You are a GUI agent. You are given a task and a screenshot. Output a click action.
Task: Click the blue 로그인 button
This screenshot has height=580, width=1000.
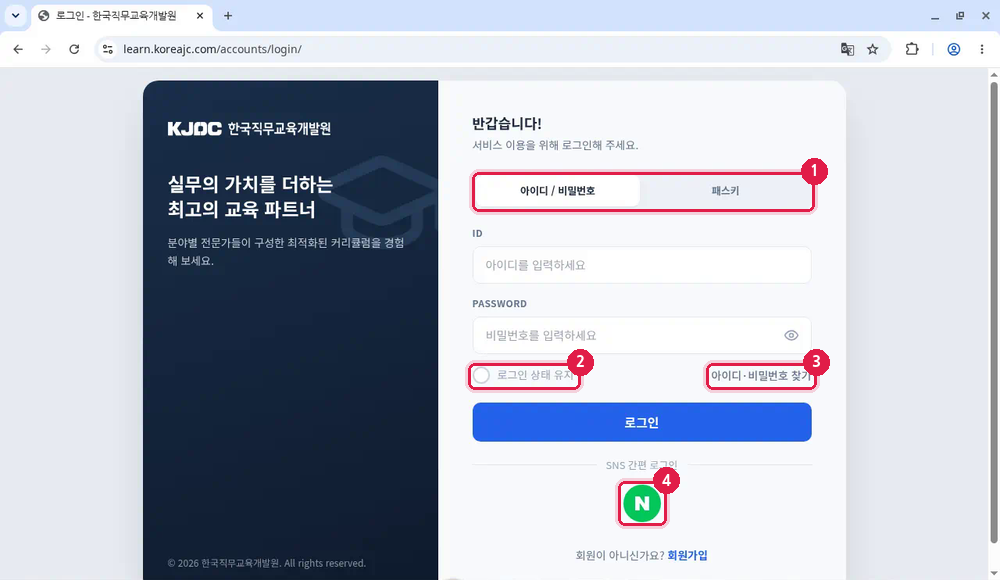click(x=642, y=422)
